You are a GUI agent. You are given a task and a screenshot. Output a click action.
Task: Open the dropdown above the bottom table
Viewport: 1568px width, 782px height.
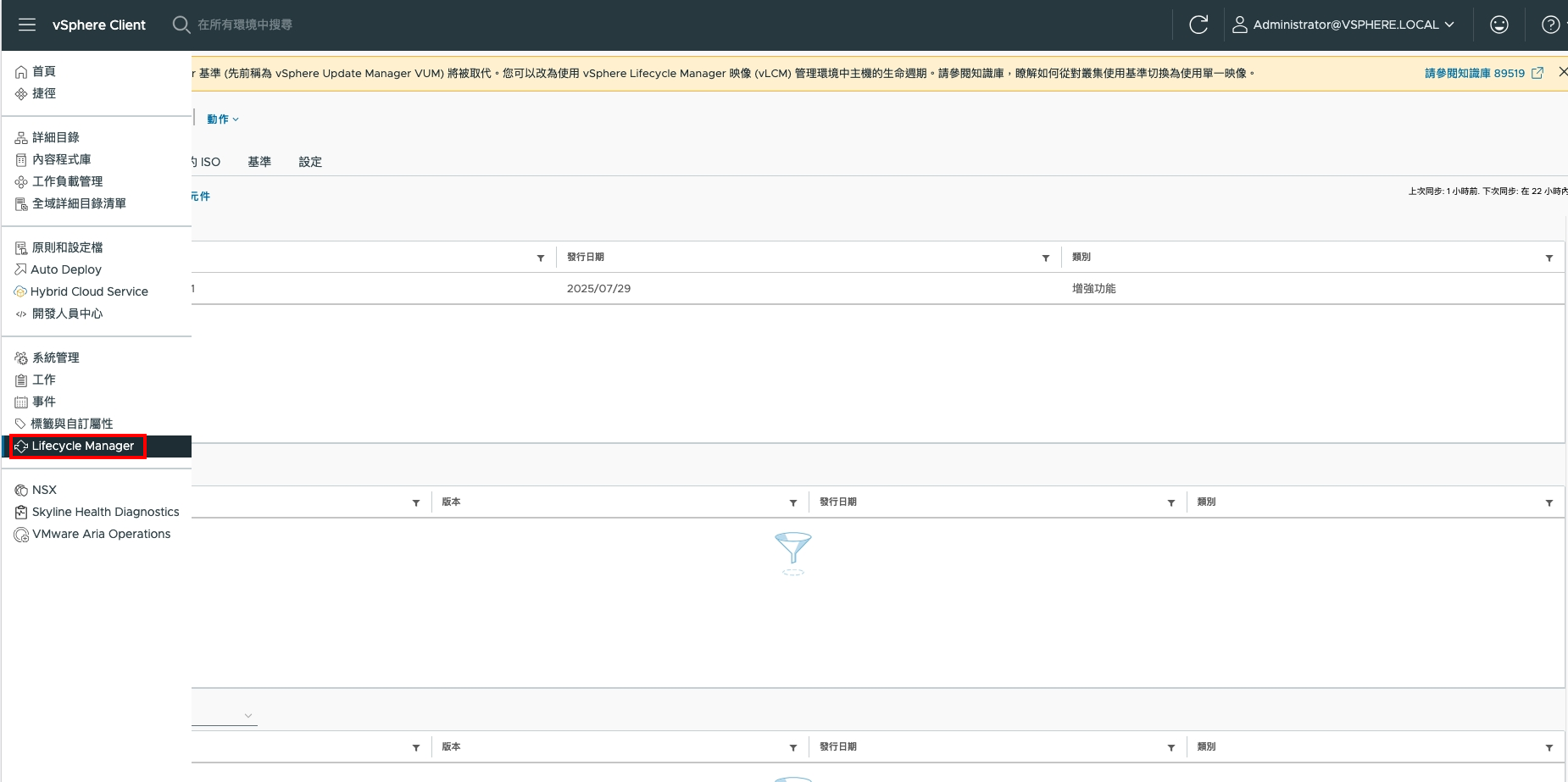tap(225, 715)
